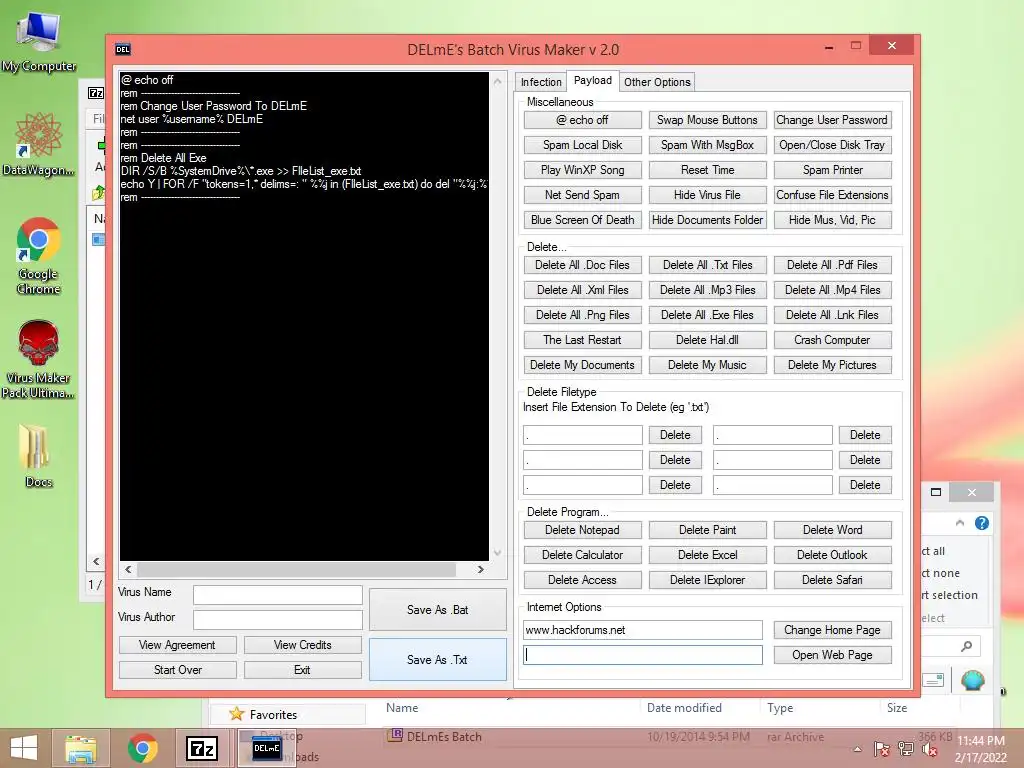The image size is (1024, 768).
Task: Click the Confuse File Extensions button
Action: coord(832,195)
